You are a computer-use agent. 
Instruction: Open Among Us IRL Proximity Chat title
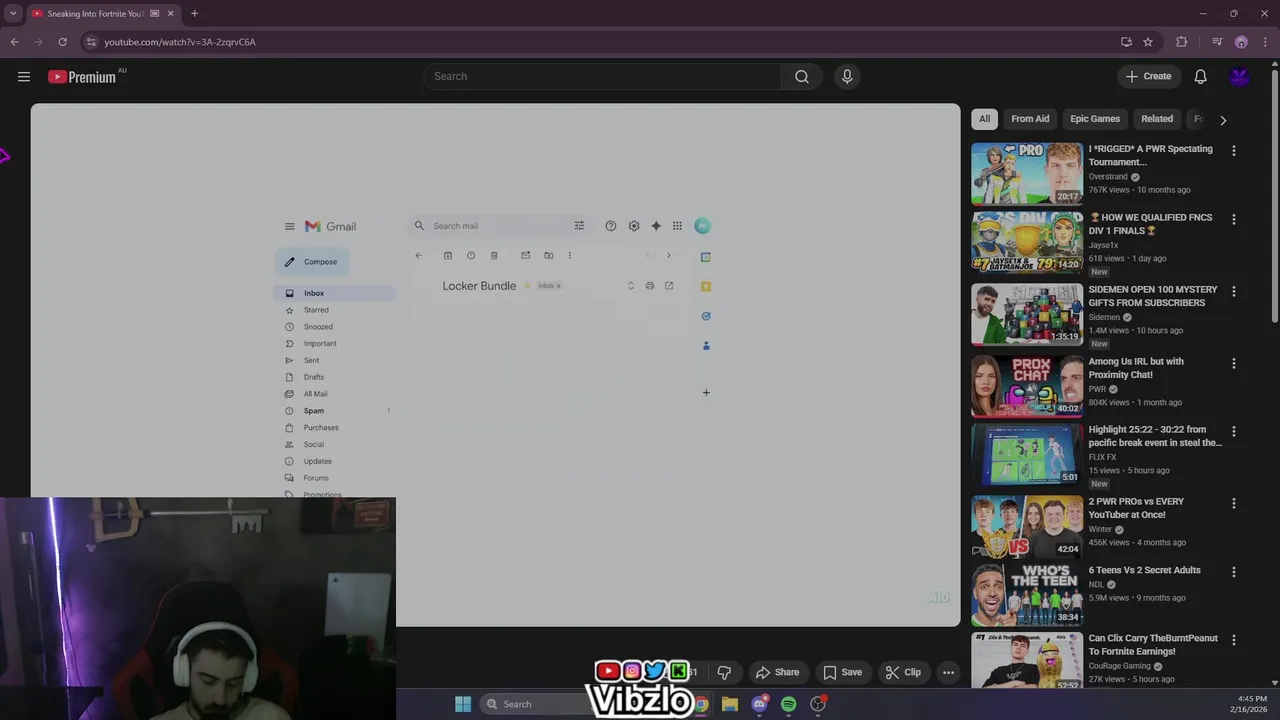(x=1136, y=368)
